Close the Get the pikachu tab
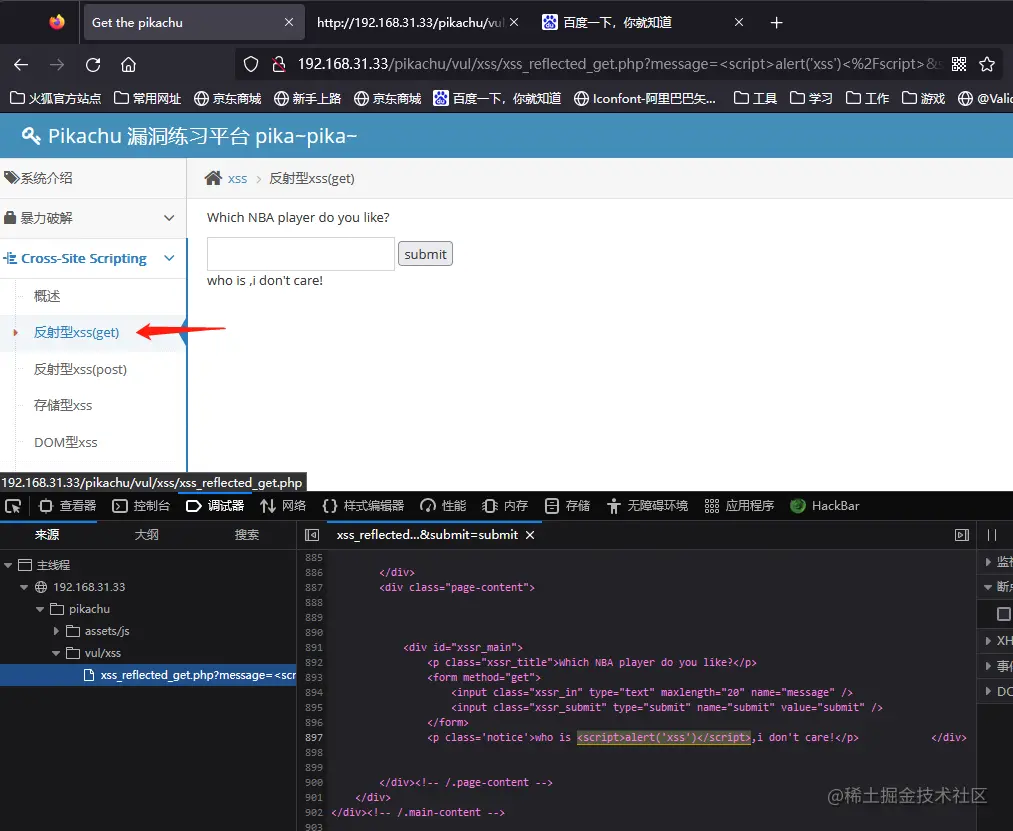 point(289,22)
